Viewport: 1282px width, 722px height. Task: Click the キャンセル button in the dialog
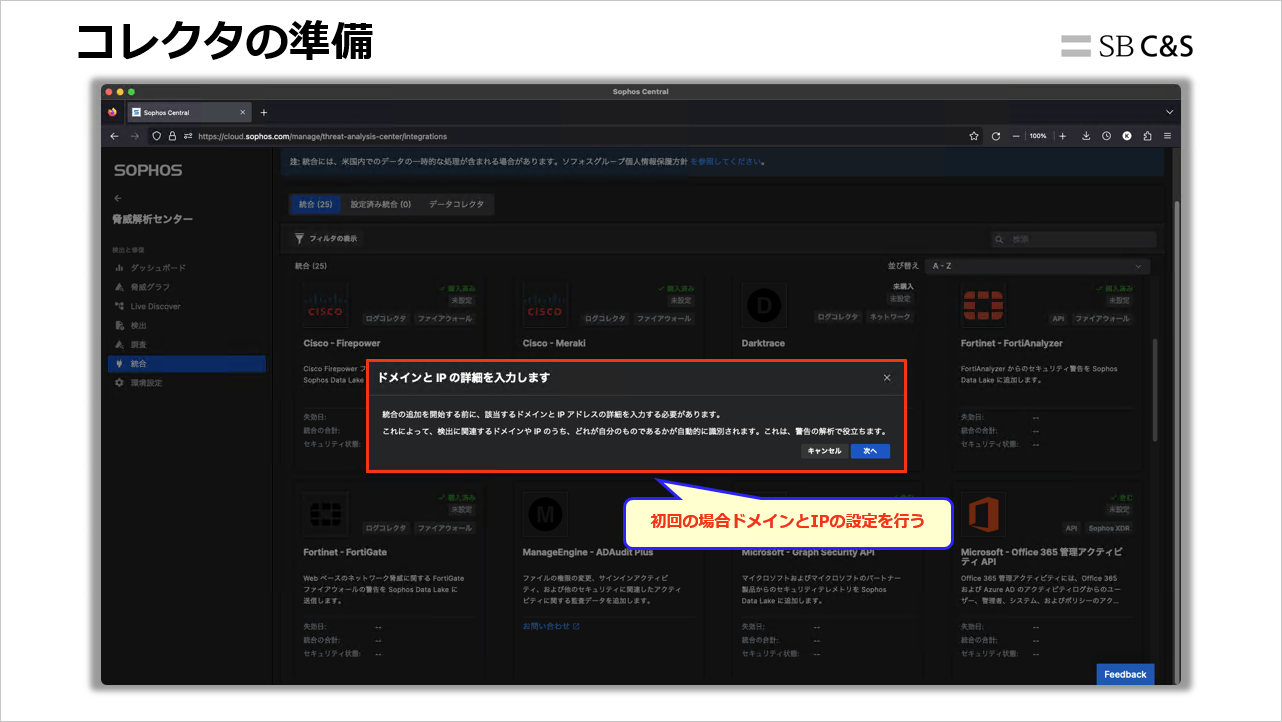pos(824,451)
